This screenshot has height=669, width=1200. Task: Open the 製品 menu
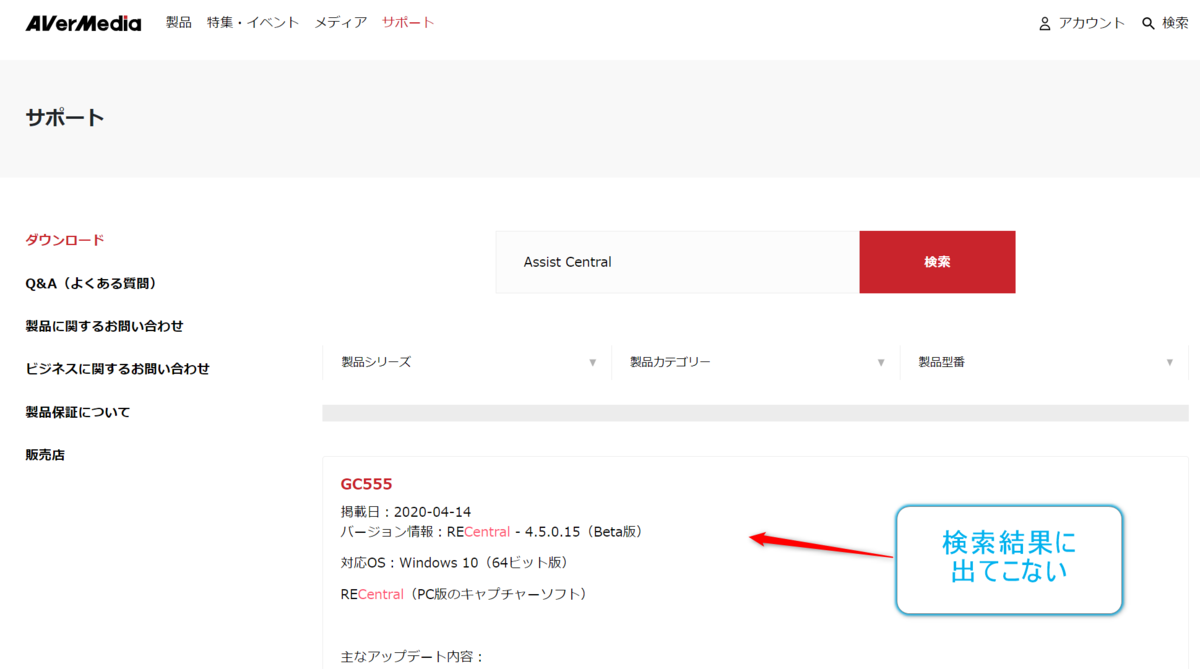[179, 22]
